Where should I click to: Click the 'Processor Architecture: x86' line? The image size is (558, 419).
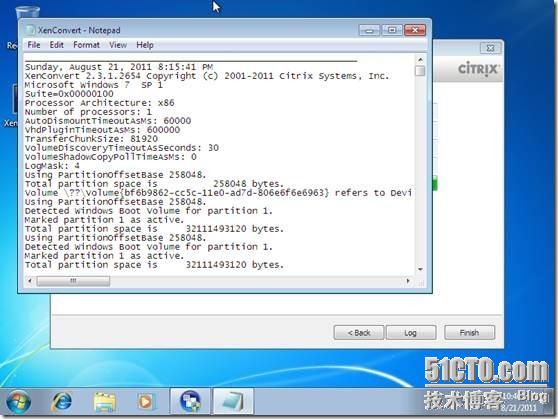(99, 103)
